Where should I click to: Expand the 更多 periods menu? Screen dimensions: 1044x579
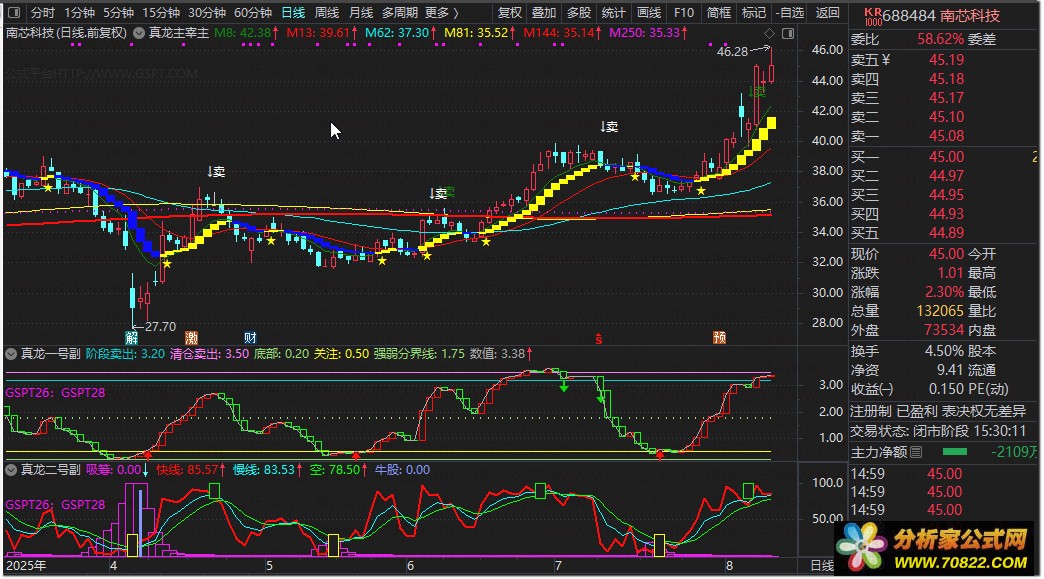point(442,13)
